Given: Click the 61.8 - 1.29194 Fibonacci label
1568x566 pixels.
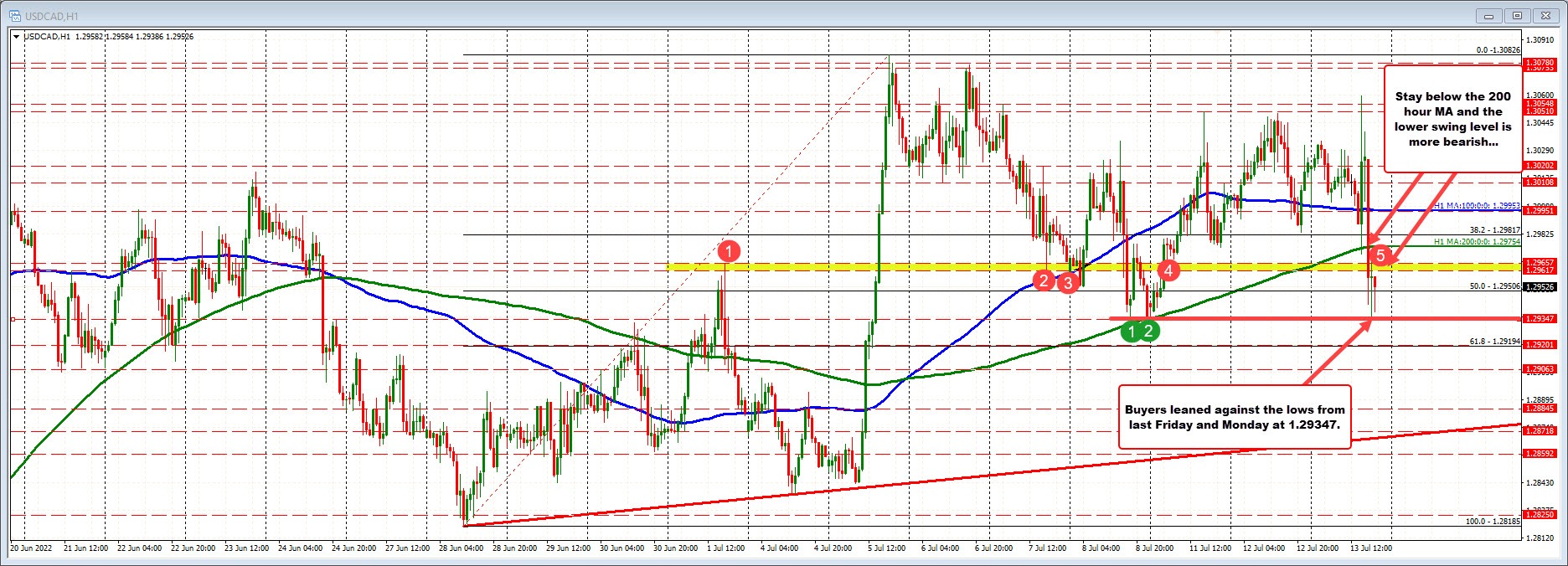Looking at the screenshot, I should coord(1494,341).
